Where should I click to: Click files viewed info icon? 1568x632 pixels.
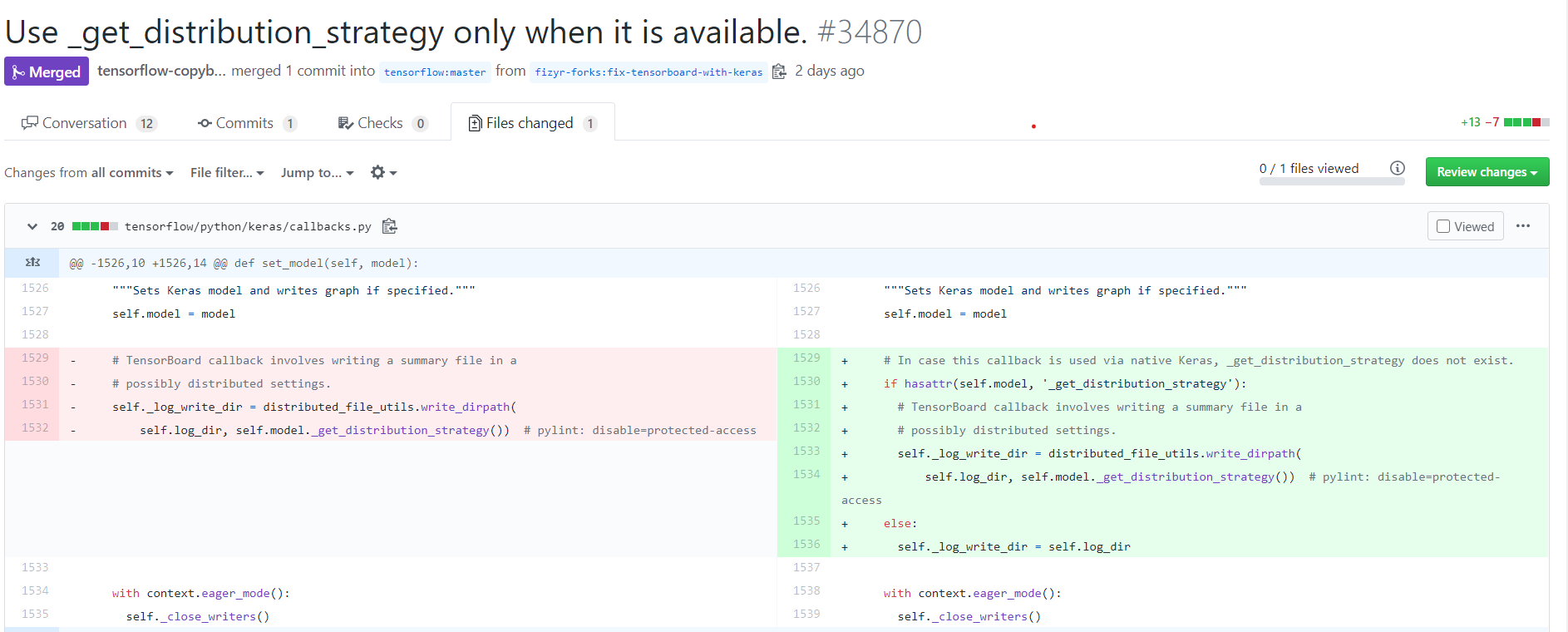point(1398,168)
